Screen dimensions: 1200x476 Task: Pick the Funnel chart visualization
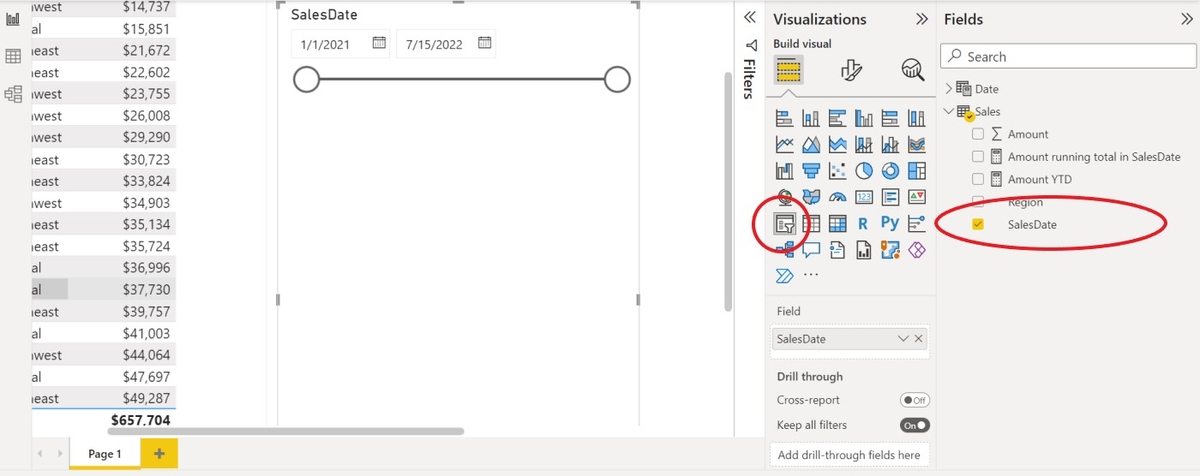pyautogui.click(x=811, y=171)
